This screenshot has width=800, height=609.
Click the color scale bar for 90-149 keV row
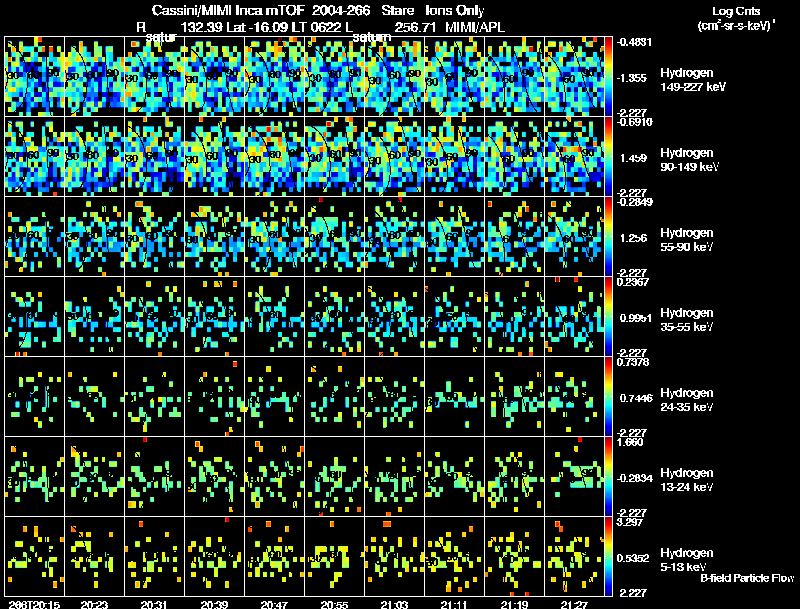[x=608, y=157]
